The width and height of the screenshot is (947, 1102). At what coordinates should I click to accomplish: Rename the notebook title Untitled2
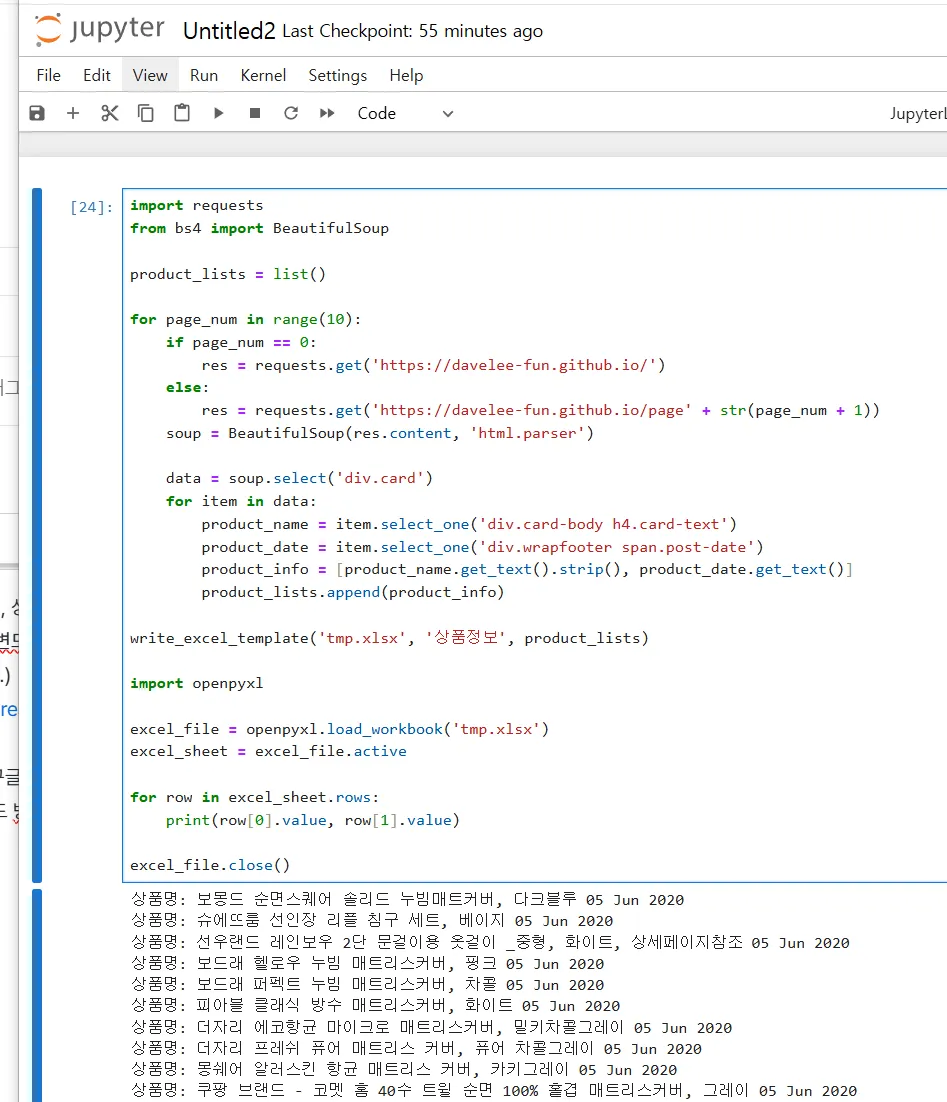(x=229, y=31)
